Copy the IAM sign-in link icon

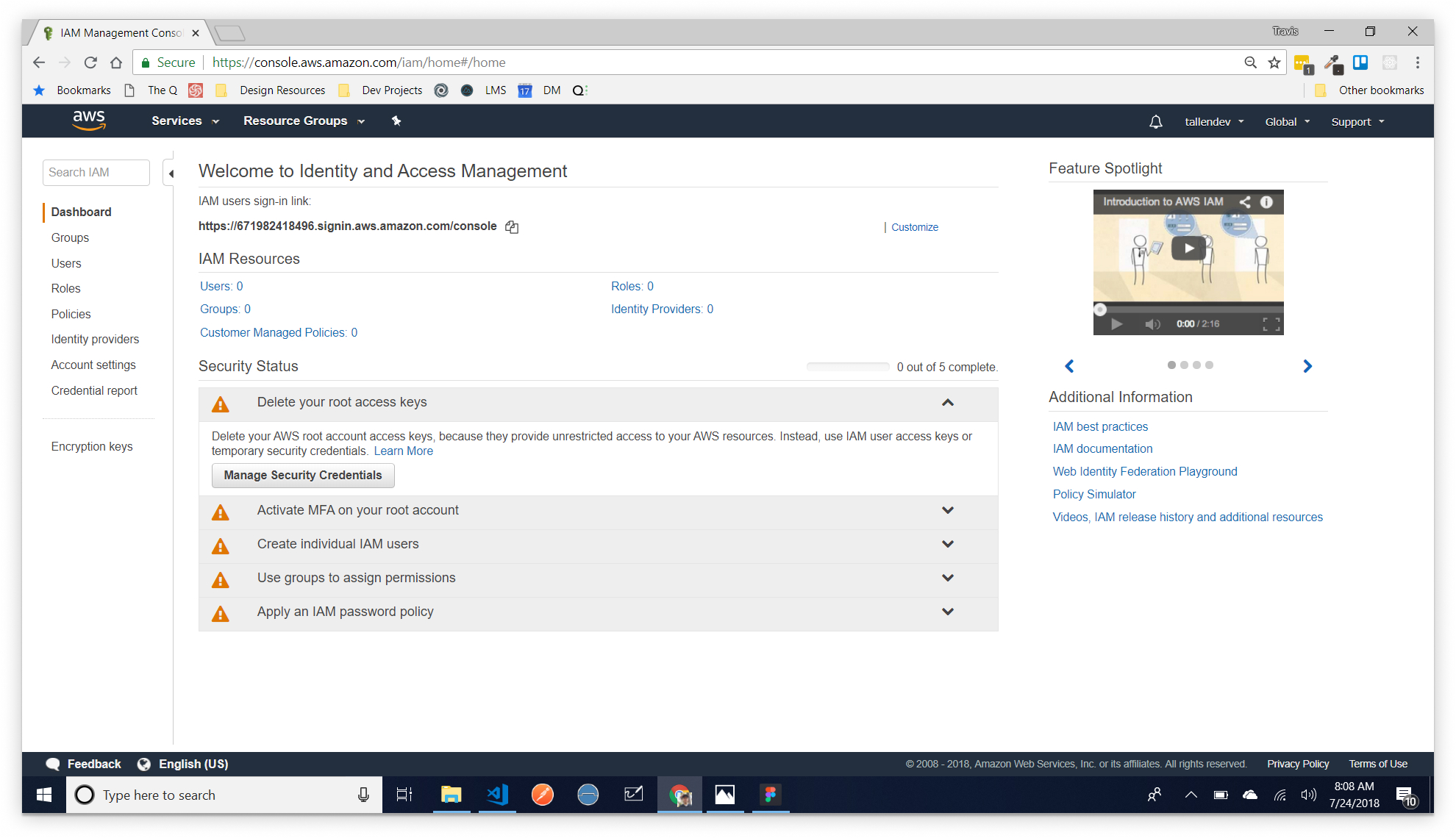point(512,227)
